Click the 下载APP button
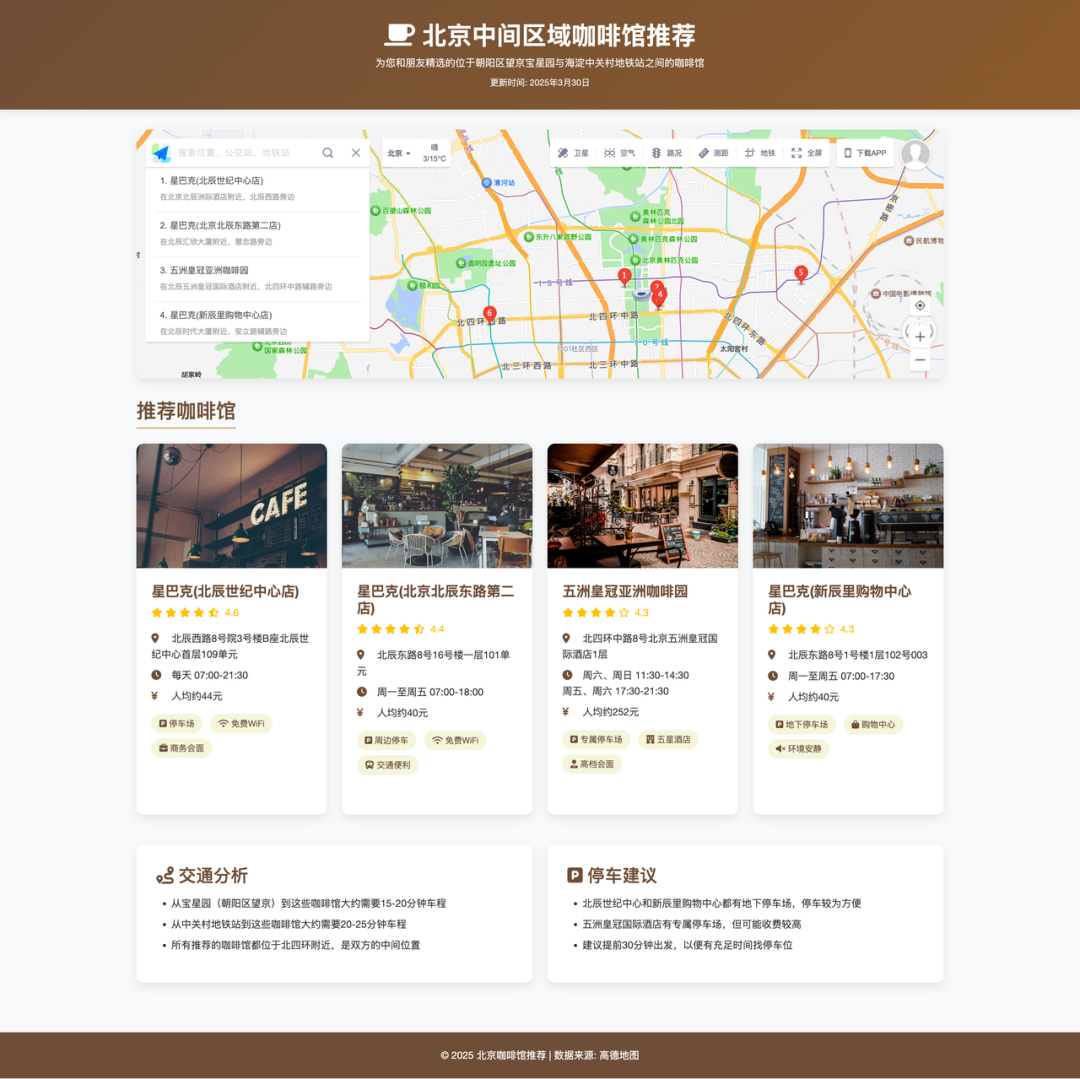The image size is (1080, 1079). pos(865,153)
